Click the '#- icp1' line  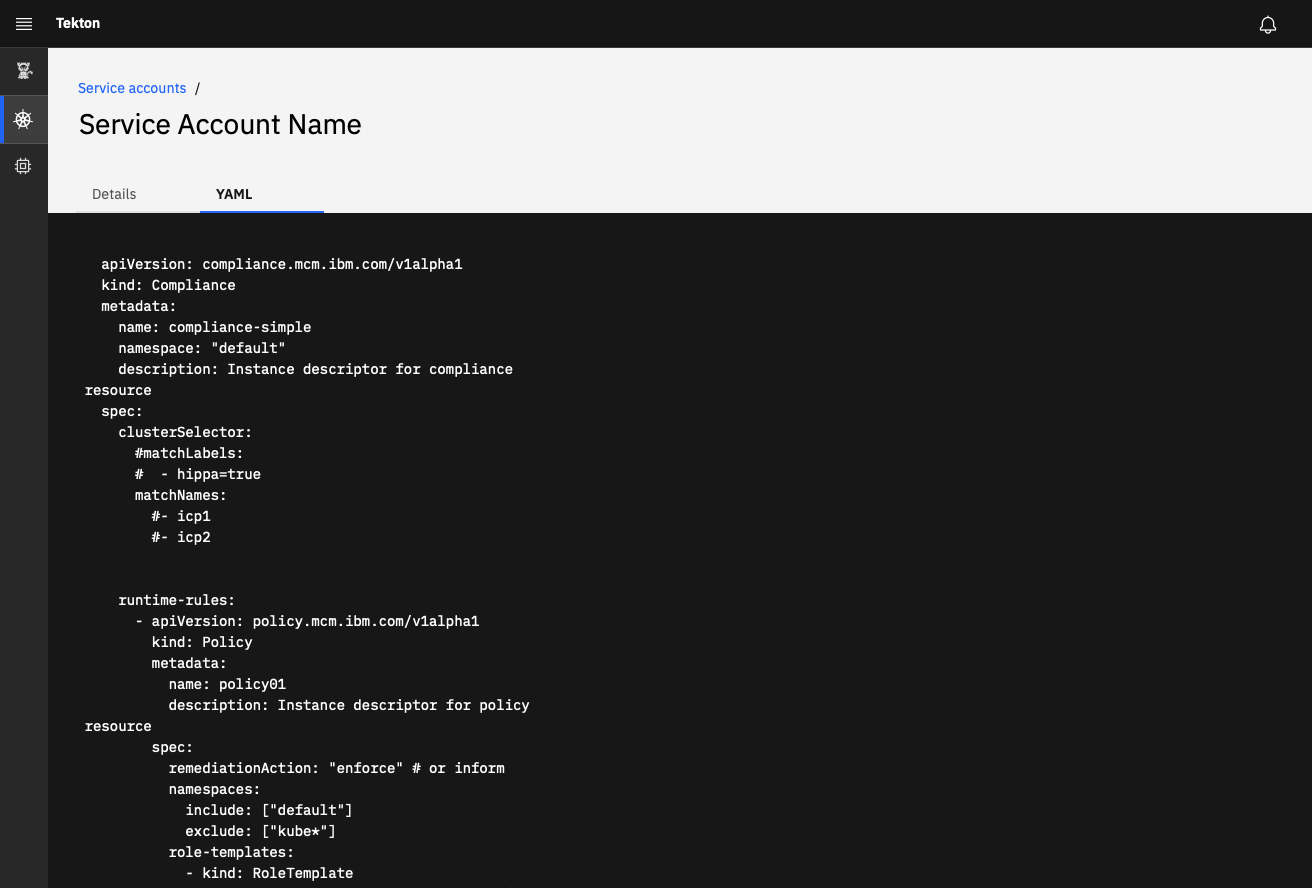[x=181, y=516]
